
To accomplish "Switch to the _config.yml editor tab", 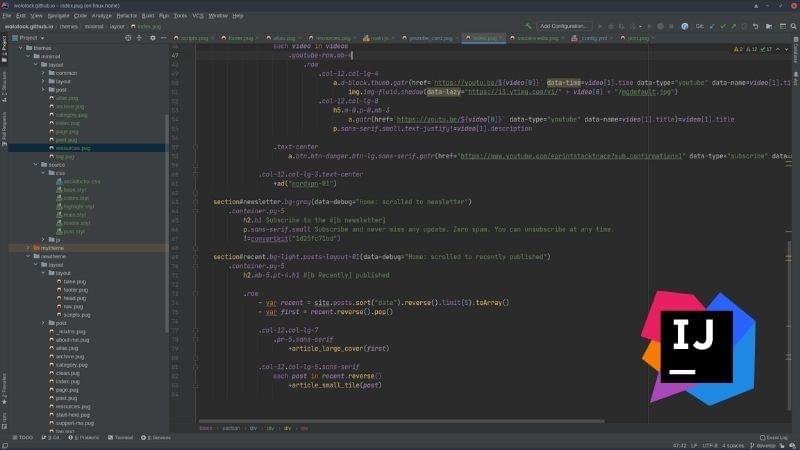I will point(595,38).
